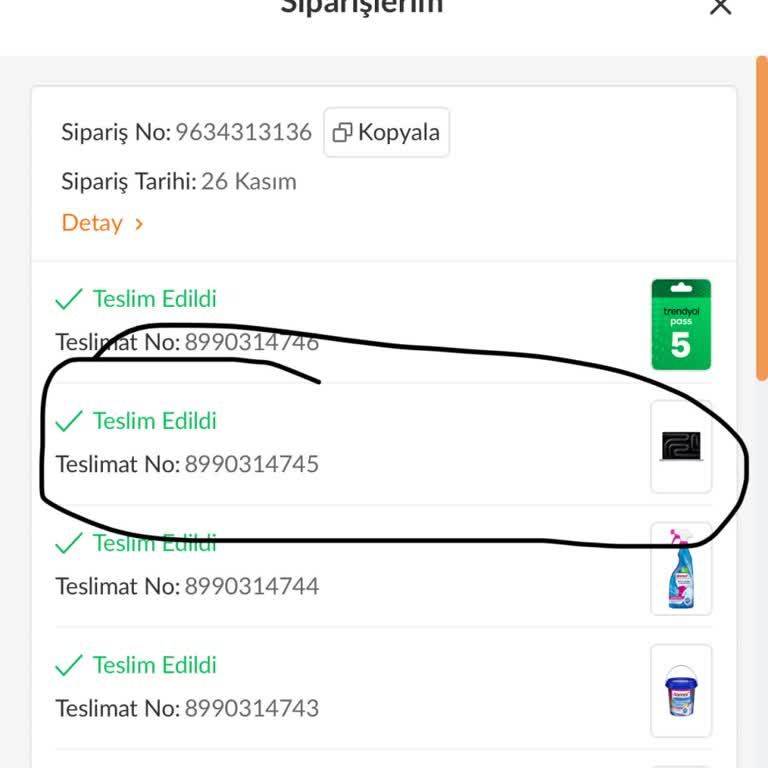Image resolution: width=768 pixels, height=768 pixels.
Task: Click order number 9634313136
Action: pyautogui.click(x=243, y=132)
